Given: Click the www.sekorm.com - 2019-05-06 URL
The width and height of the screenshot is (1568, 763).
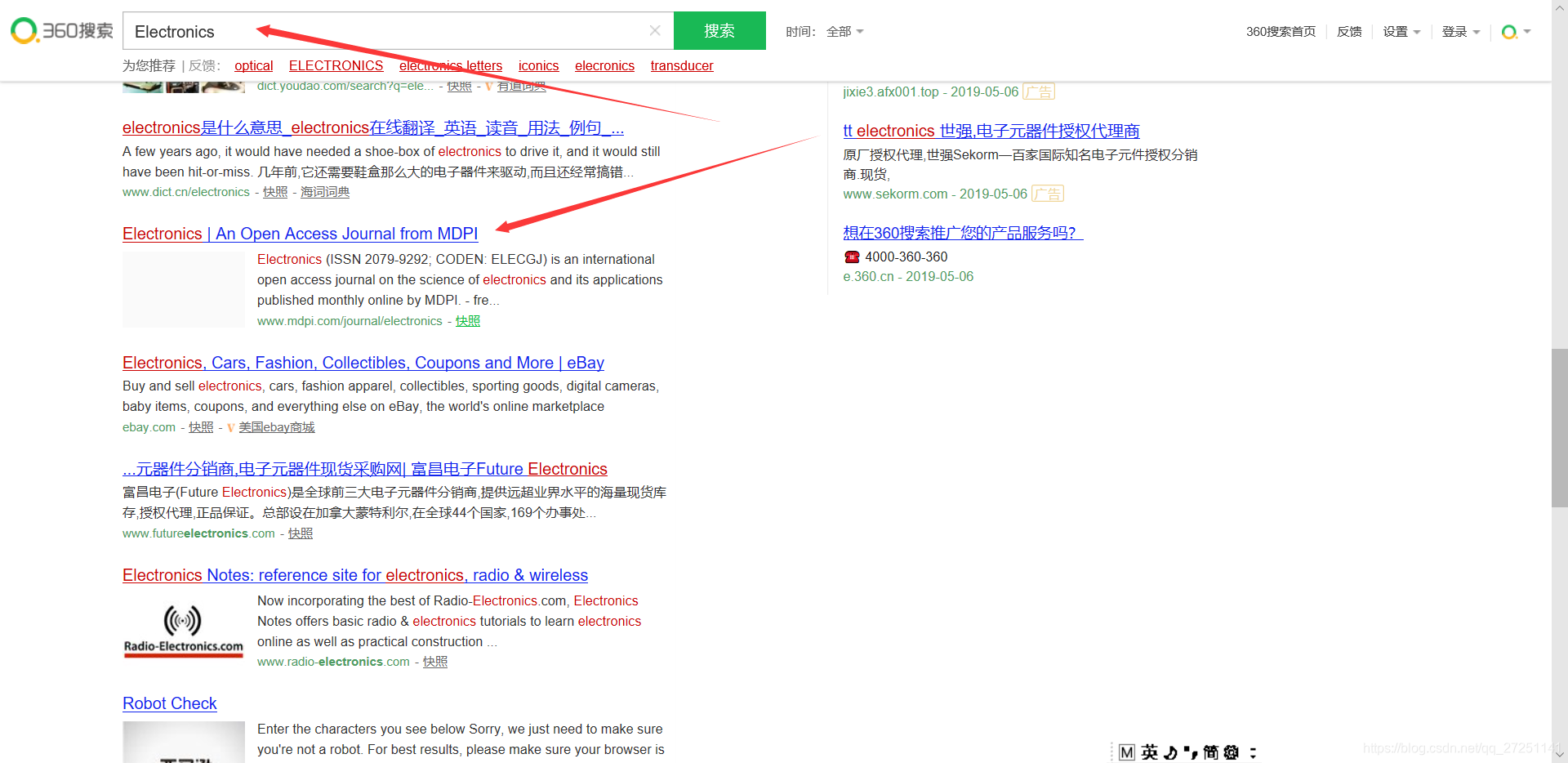Looking at the screenshot, I should (x=935, y=194).
